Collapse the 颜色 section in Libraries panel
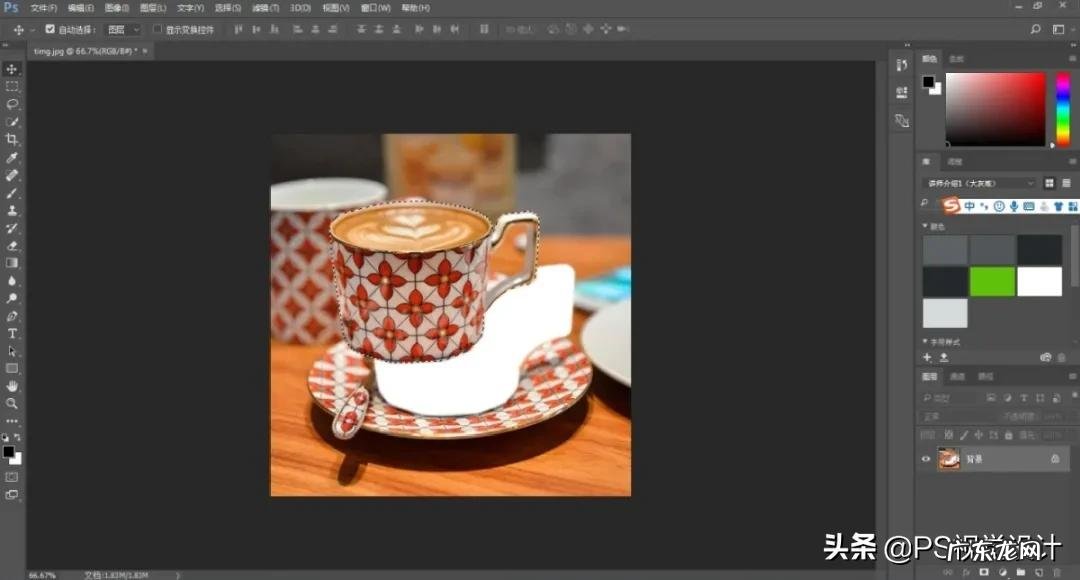 pos(925,226)
